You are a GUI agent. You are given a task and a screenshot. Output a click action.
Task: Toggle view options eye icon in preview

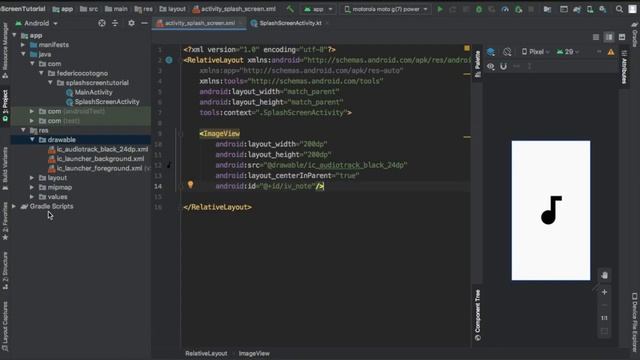(x=491, y=66)
